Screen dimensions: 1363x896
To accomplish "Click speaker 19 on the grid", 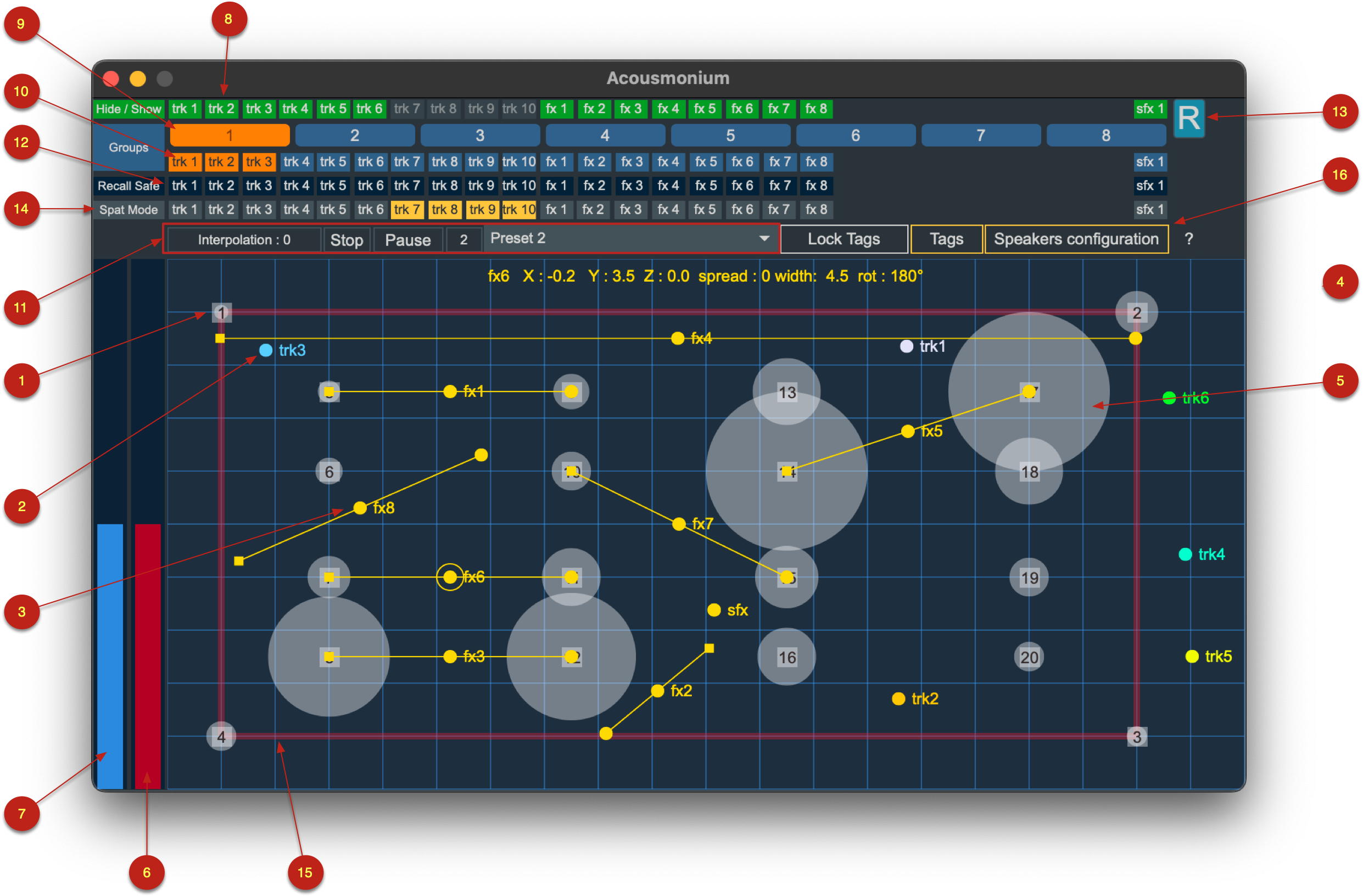I will (1029, 578).
